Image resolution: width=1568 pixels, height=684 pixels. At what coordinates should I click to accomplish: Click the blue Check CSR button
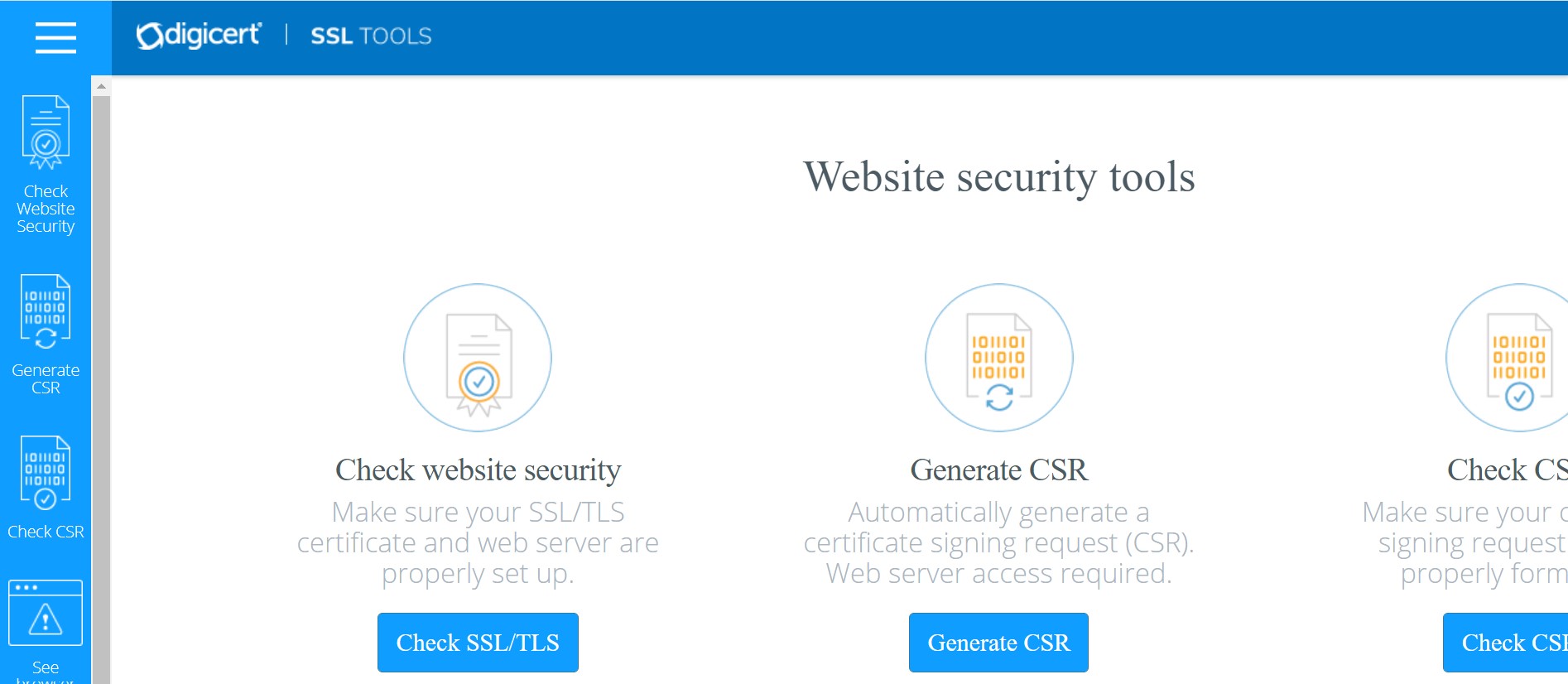click(1505, 643)
